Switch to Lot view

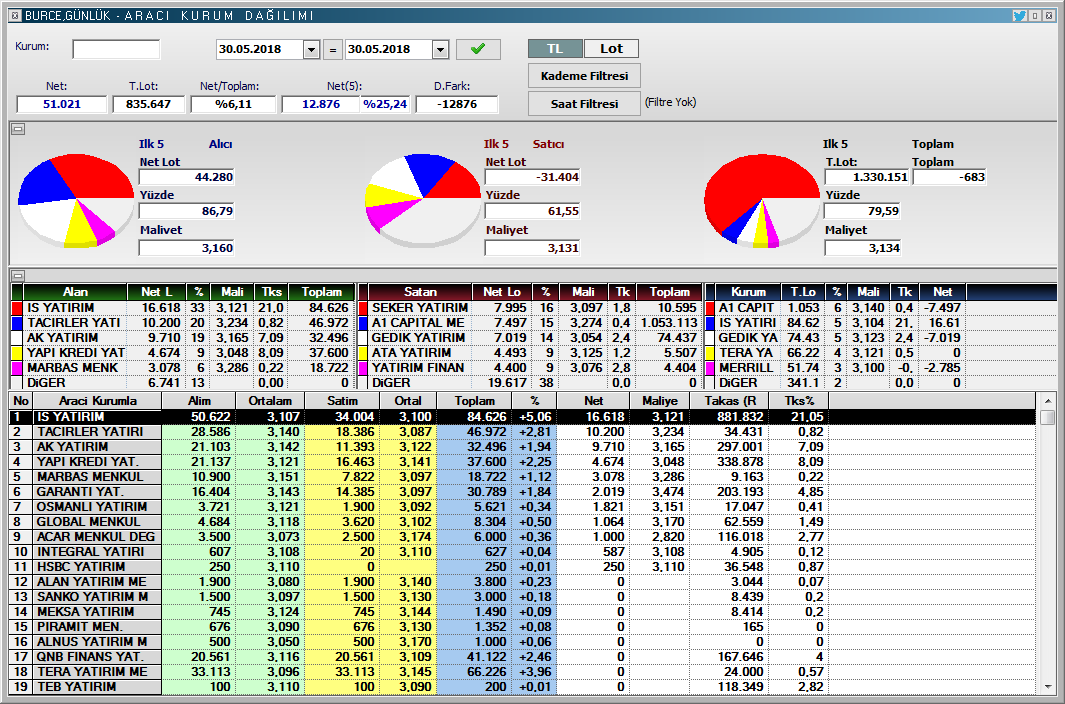[611, 48]
